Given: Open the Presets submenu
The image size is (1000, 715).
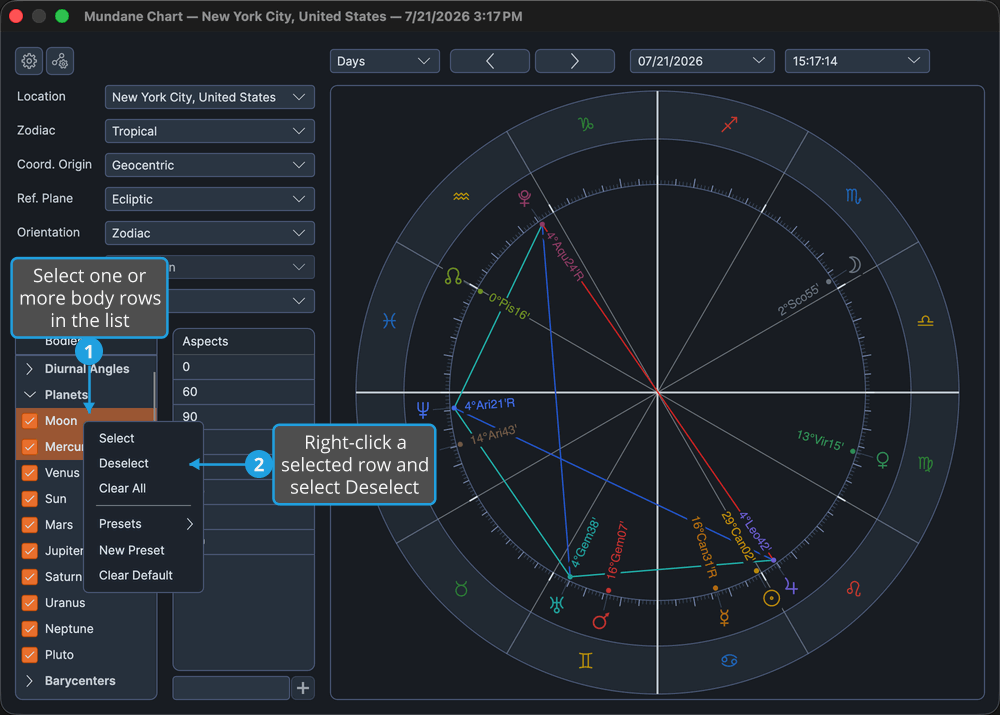Looking at the screenshot, I should pos(143,524).
